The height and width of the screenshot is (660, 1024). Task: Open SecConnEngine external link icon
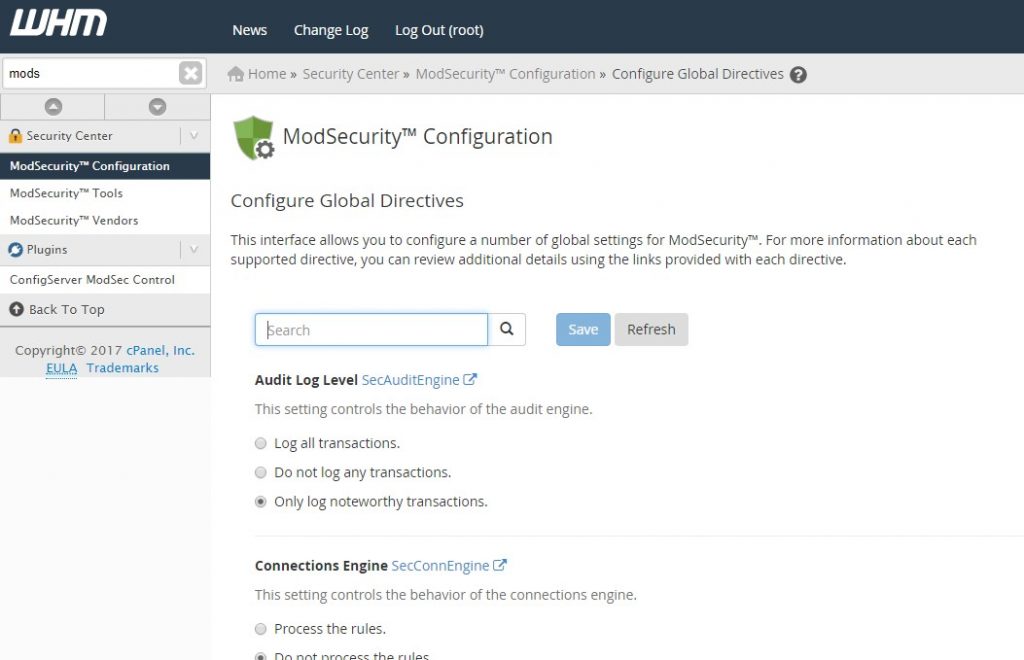click(x=500, y=565)
